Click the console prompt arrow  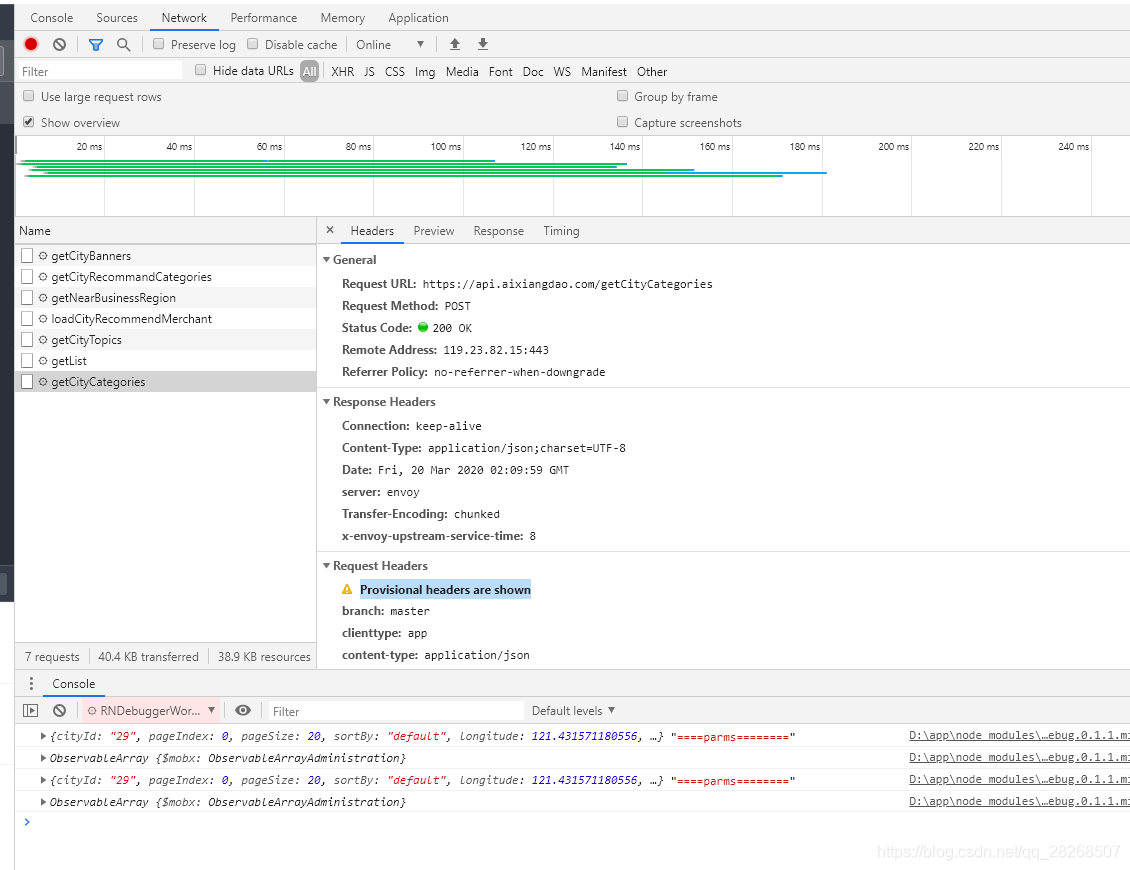click(27, 822)
